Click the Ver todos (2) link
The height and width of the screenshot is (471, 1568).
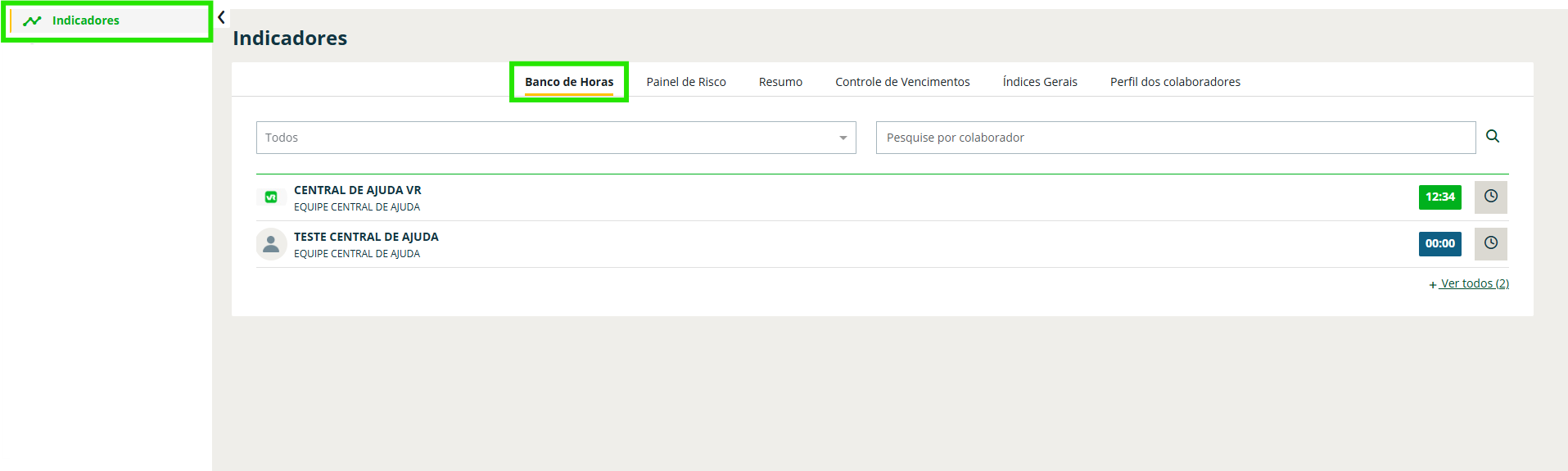tap(1473, 283)
